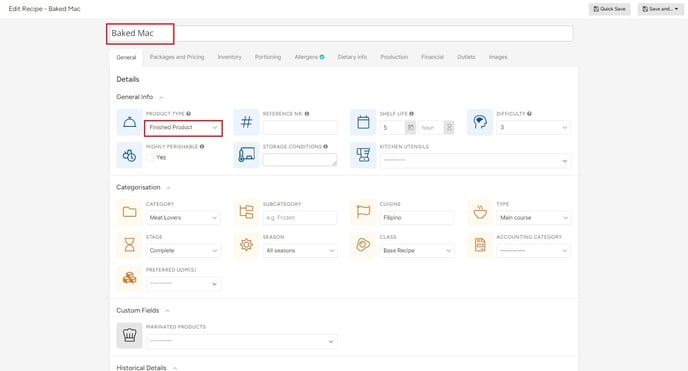The height and width of the screenshot is (371, 688).
Task: Click the shelf life date picker icon
Action: 410,128
